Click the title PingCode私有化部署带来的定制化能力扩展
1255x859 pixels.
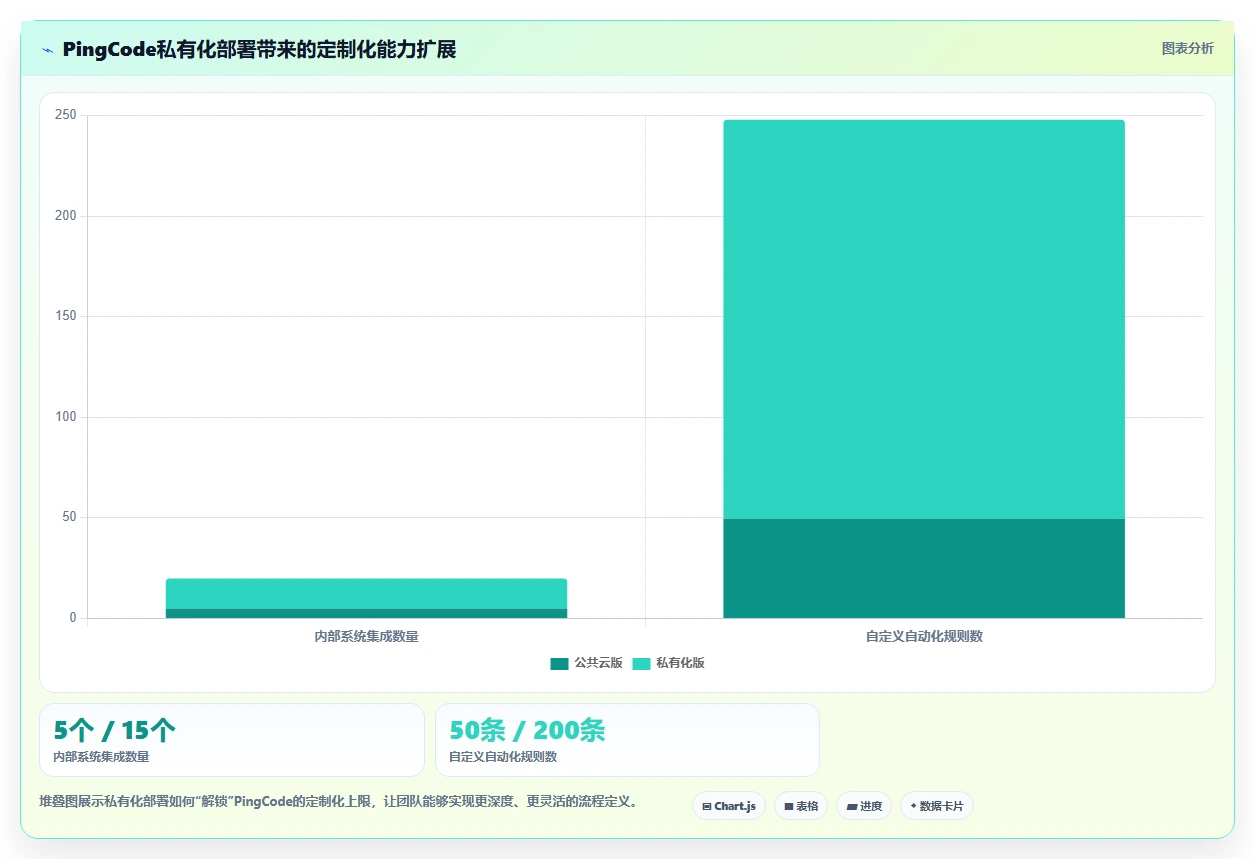tap(259, 49)
